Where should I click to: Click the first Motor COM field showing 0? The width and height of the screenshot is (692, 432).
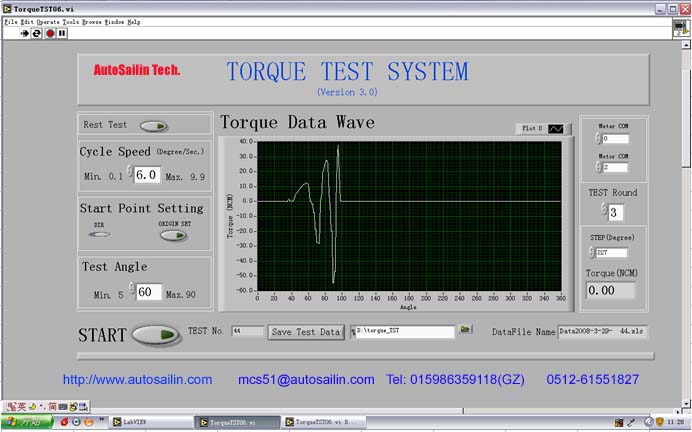pos(615,139)
